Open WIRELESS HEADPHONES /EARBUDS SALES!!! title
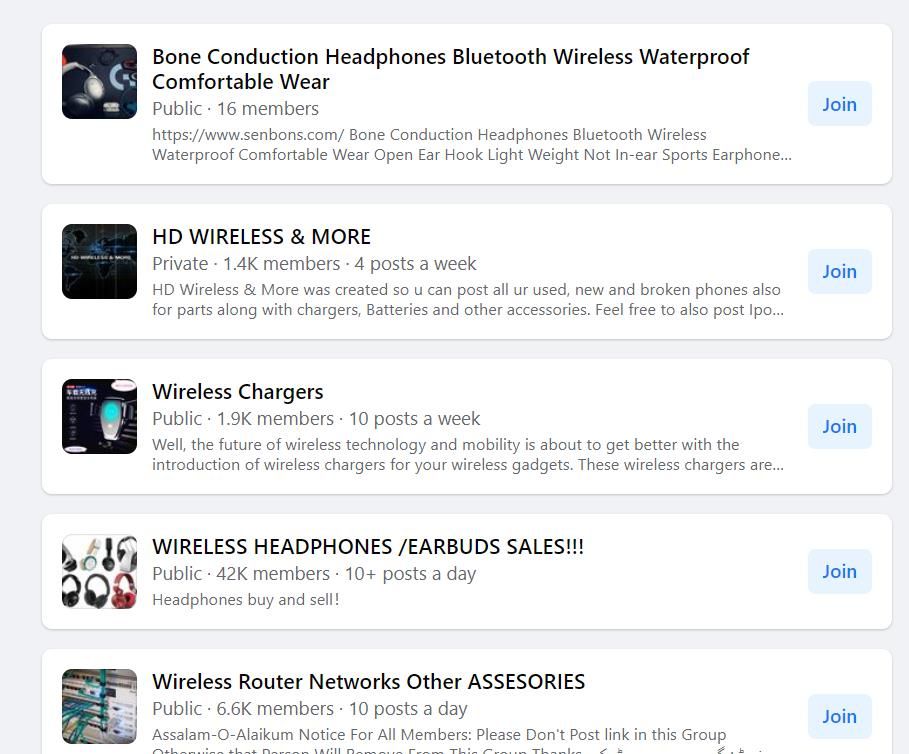Viewport: 909px width, 754px height. [368, 547]
